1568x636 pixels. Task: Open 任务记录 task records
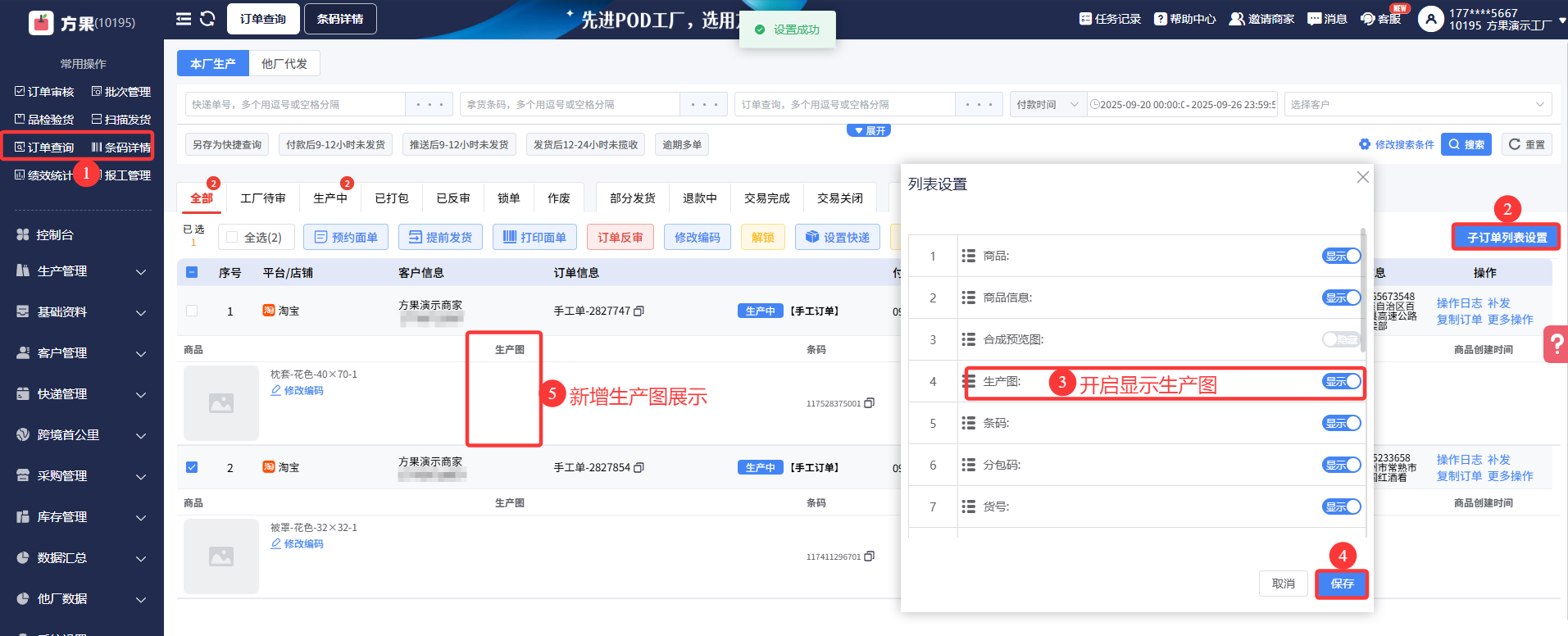click(1110, 19)
